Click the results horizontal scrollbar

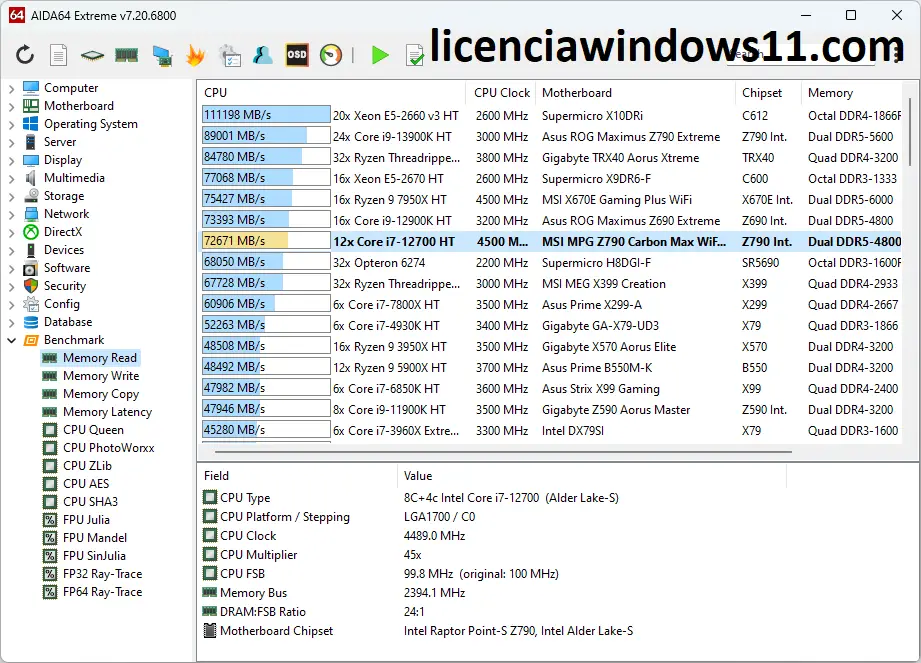(503, 452)
